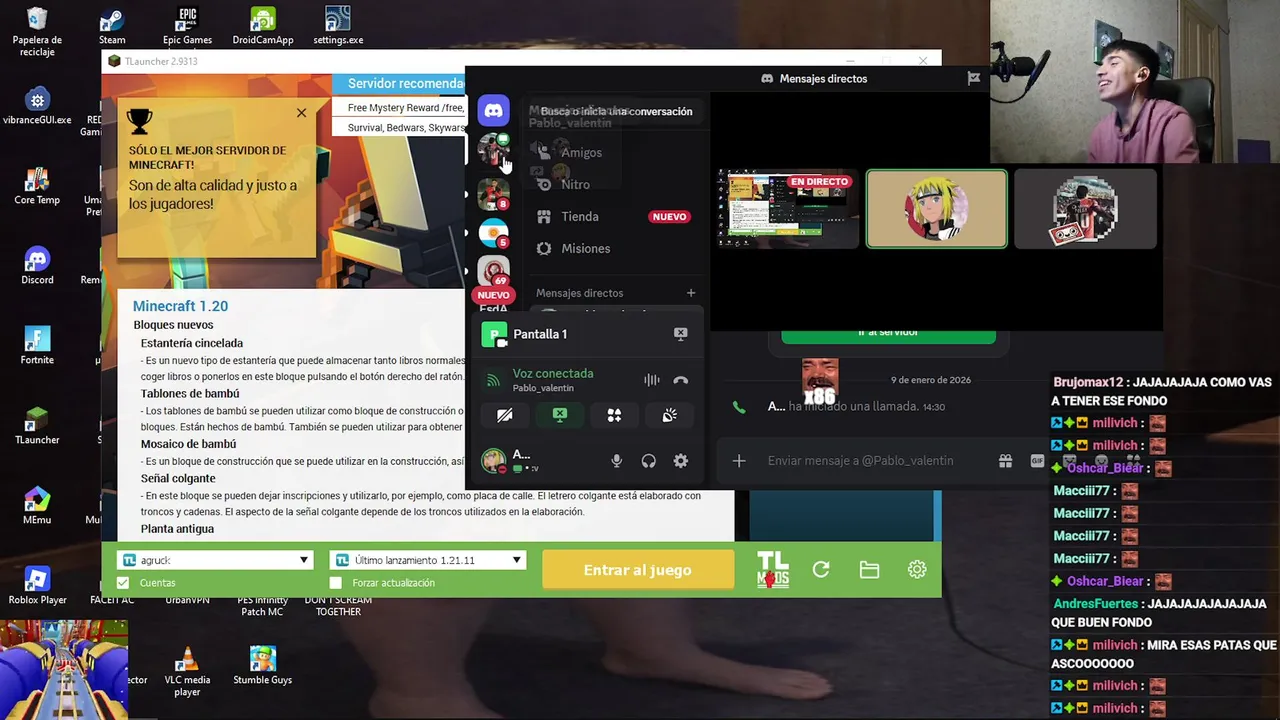Create new direct message plus icon
The height and width of the screenshot is (720, 1280).
tap(691, 293)
